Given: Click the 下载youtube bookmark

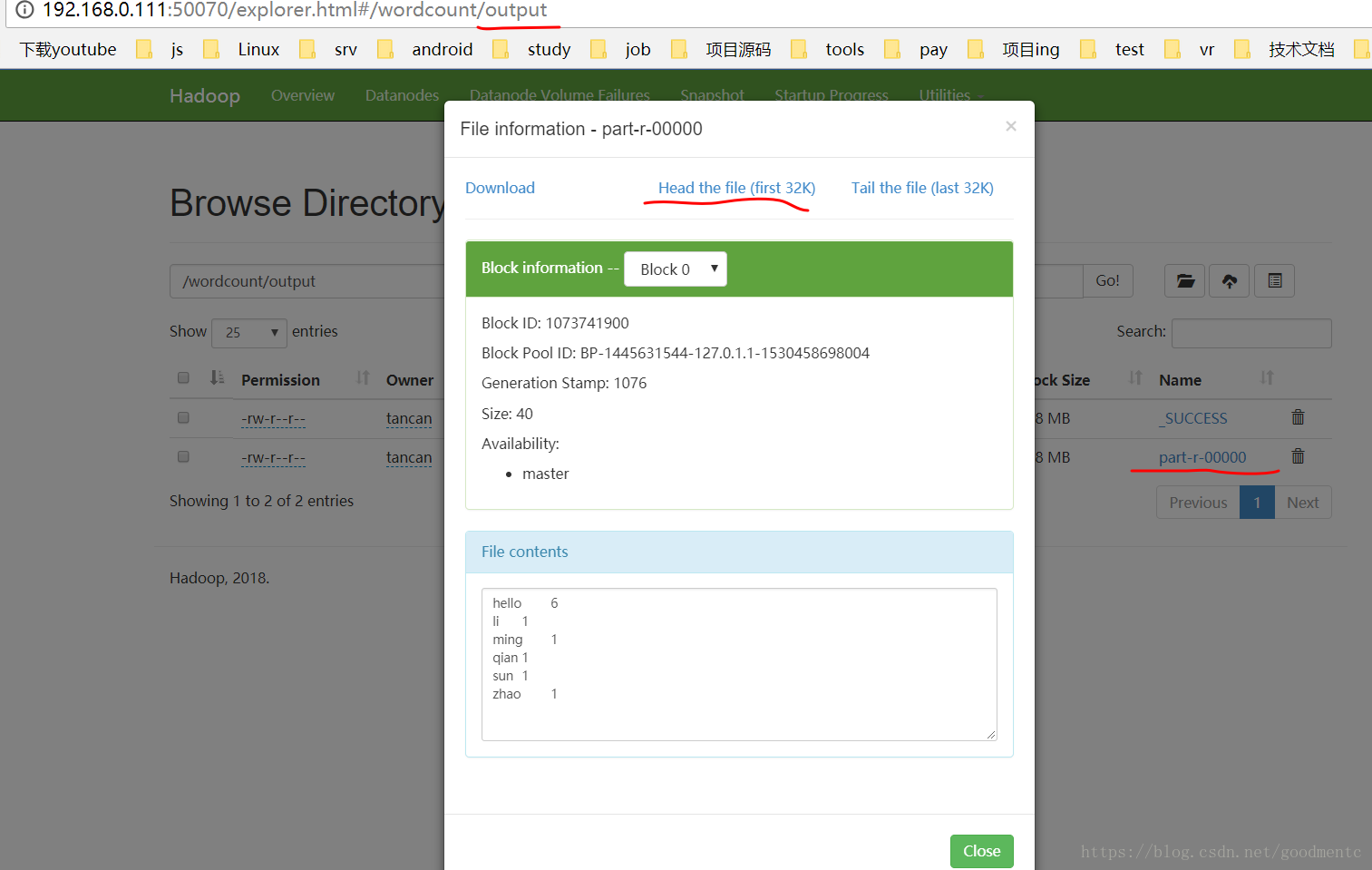Looking at the screenshot, I should (x=68, y=49).
